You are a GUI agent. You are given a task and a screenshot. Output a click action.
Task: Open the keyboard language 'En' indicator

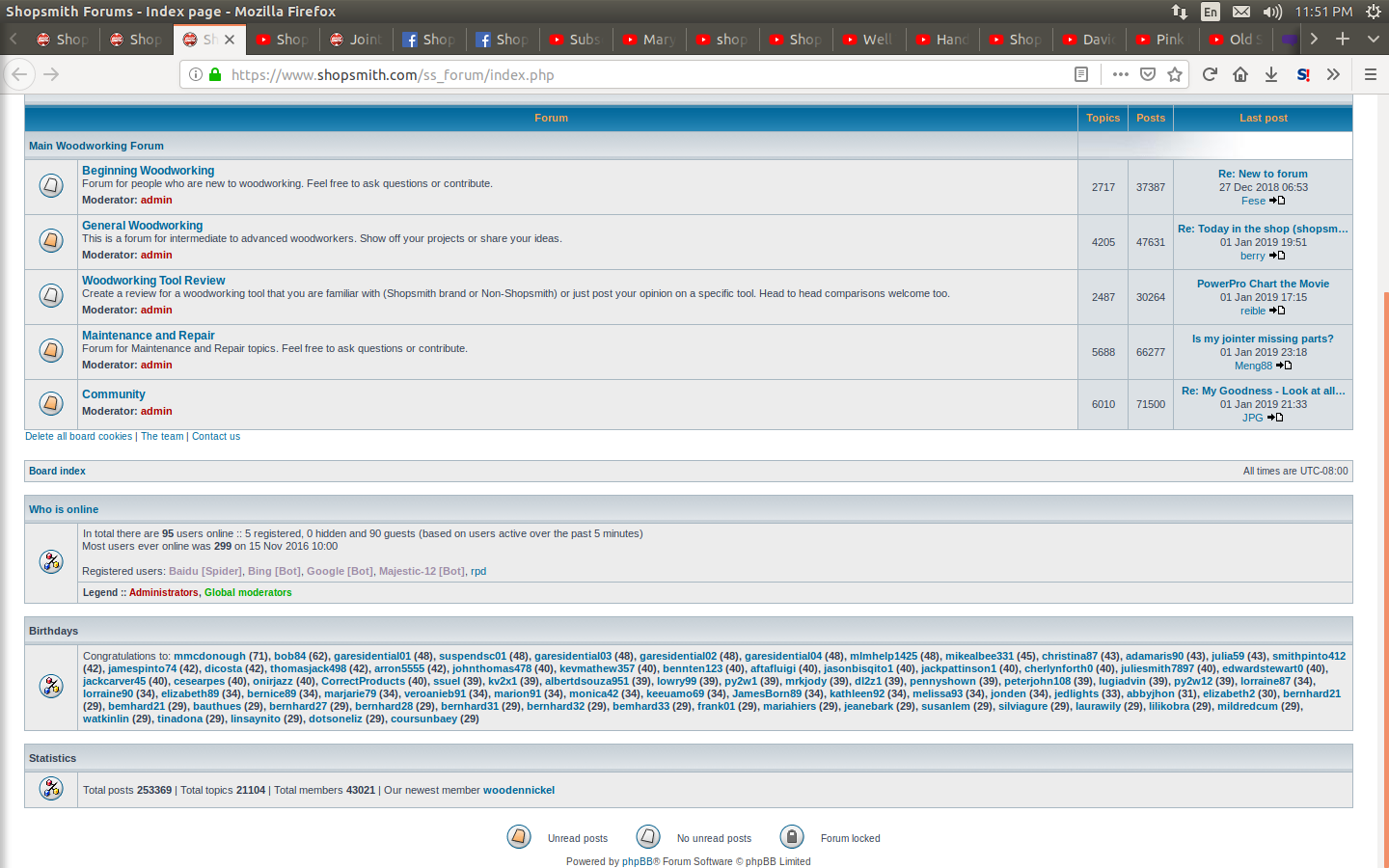1210,12
